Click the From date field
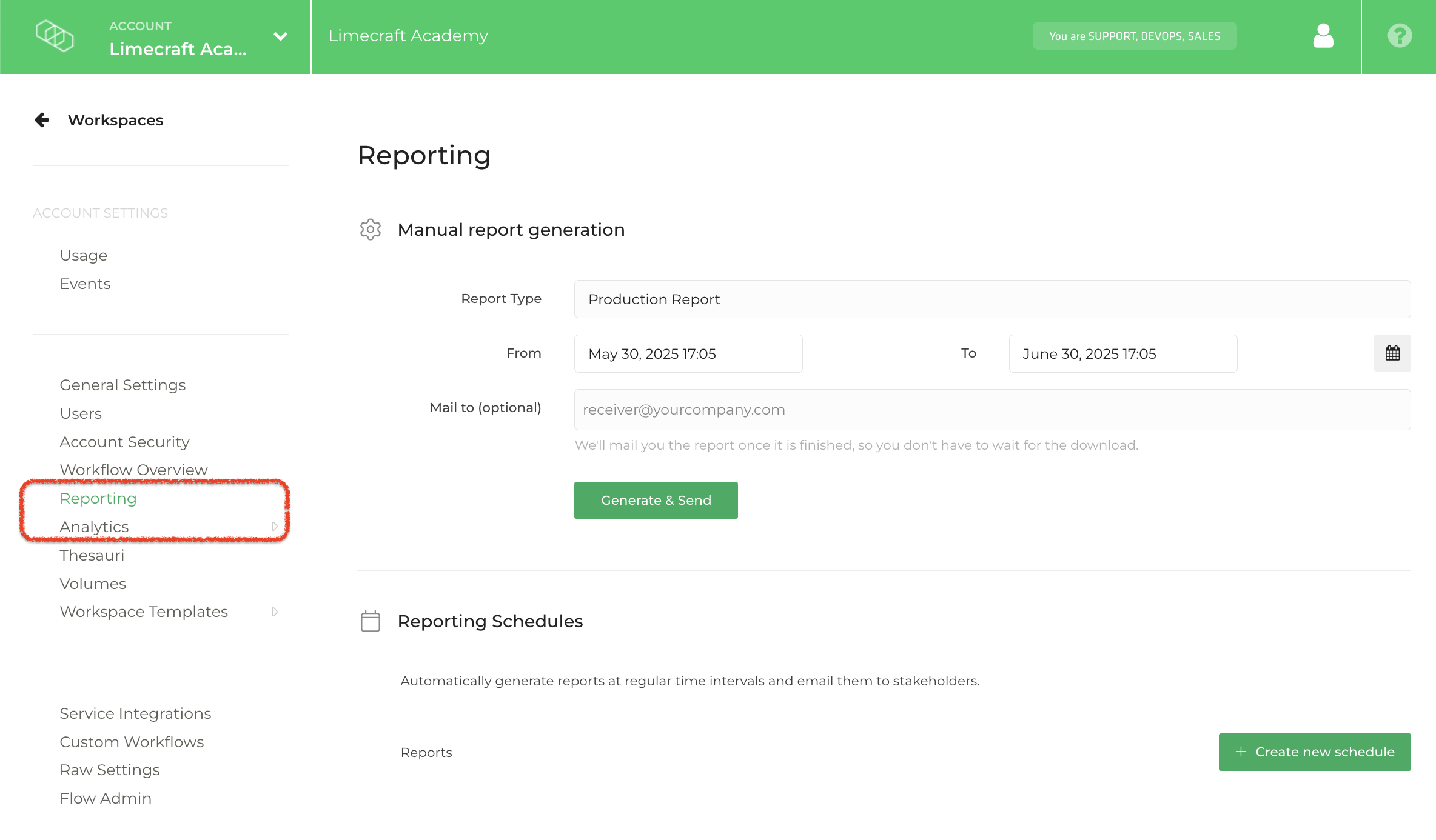The height and width of the screenshot is (840, 1436). pyautogui.click(x=688, y=354)
